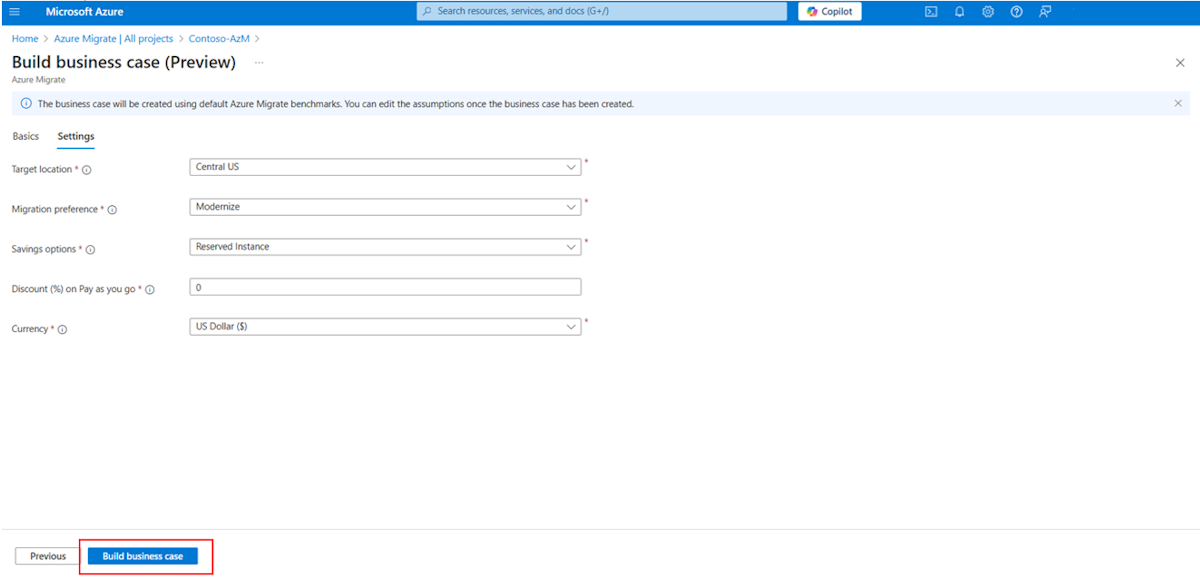Open the Currency dropdown

(x=570, y=326)
